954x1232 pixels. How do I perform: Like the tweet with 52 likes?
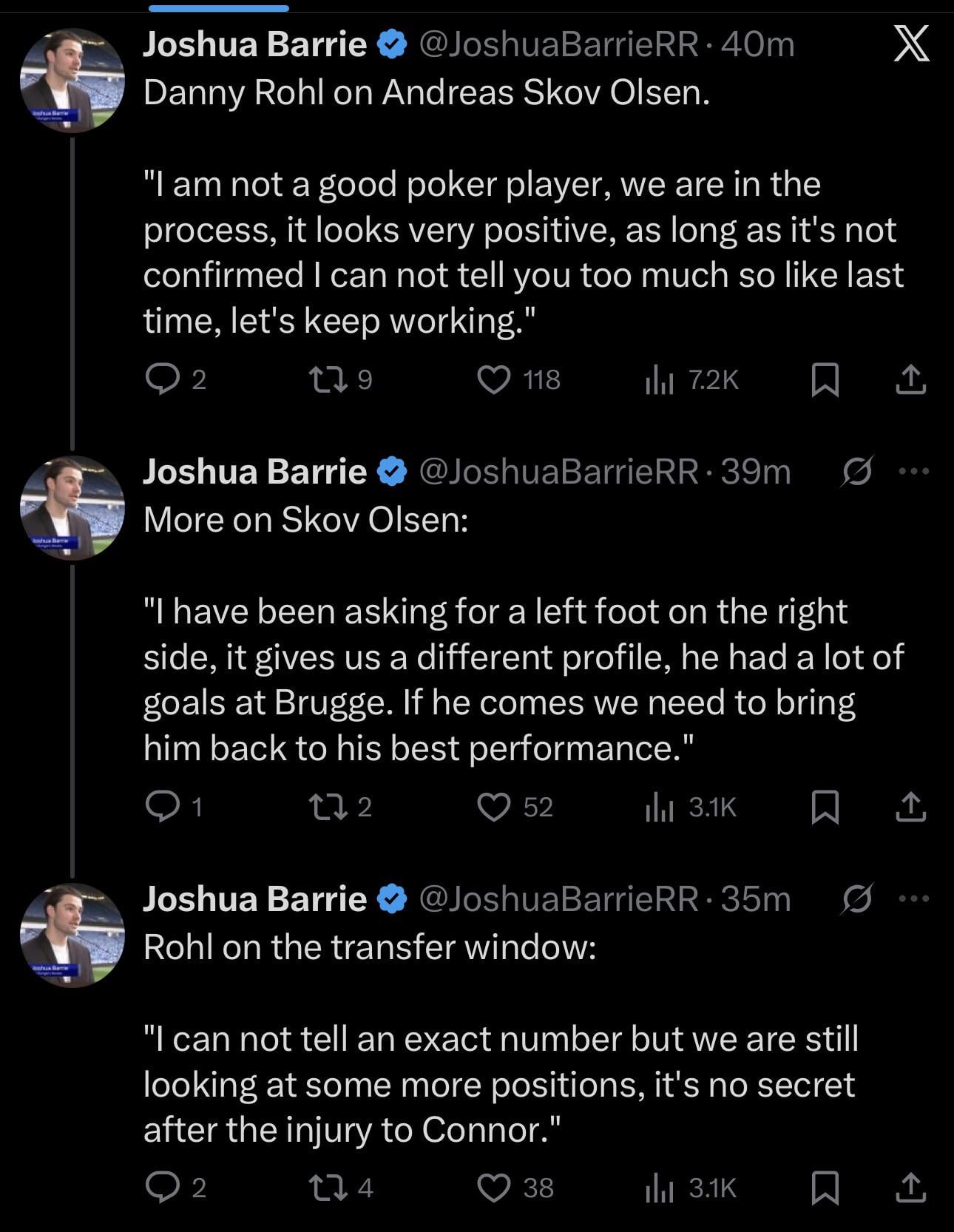click(494, 807)
